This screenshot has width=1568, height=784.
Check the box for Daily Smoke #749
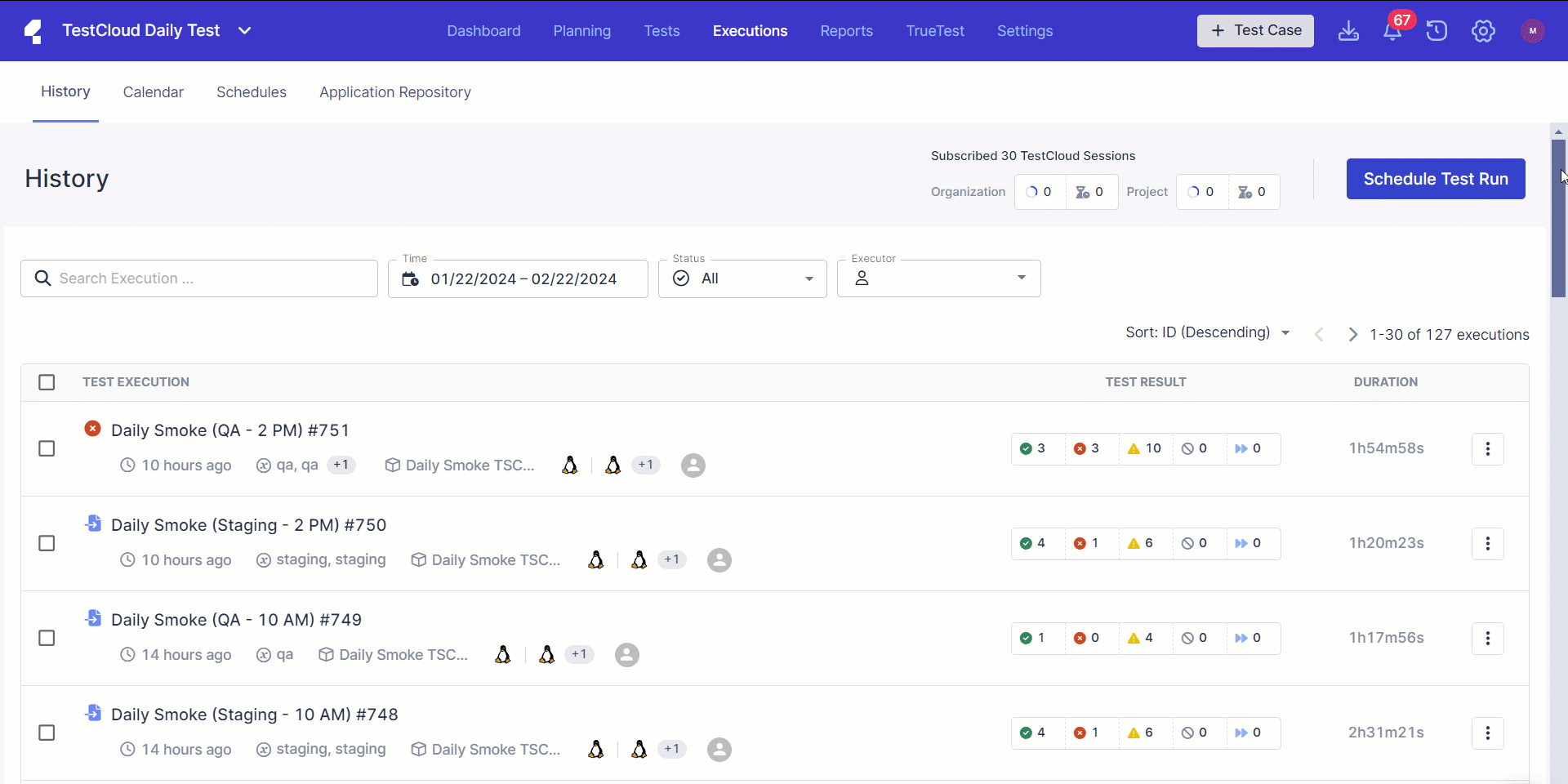click(x=47, y=638)
